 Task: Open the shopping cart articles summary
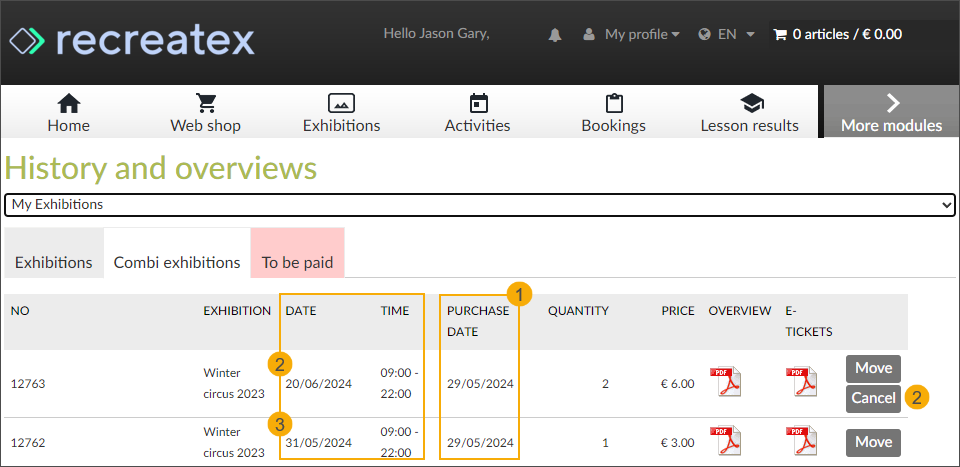click(837, 34)
